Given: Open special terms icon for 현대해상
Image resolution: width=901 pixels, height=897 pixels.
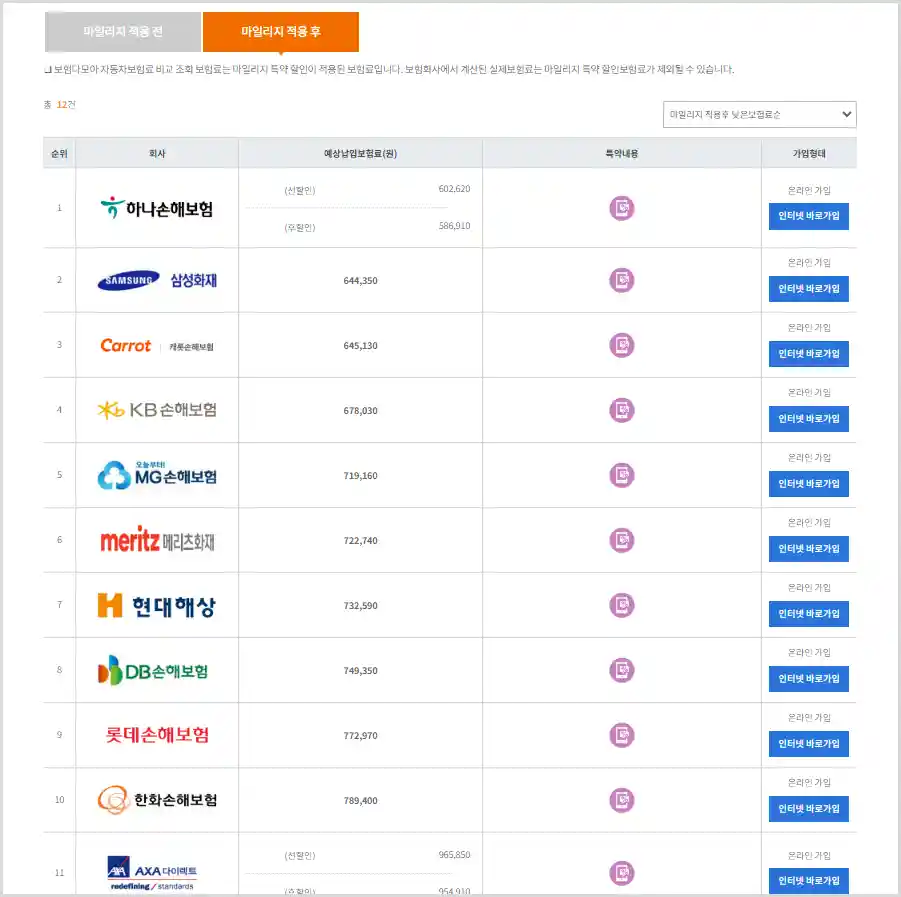Looking at the screenshot, I should coord(622,605).
